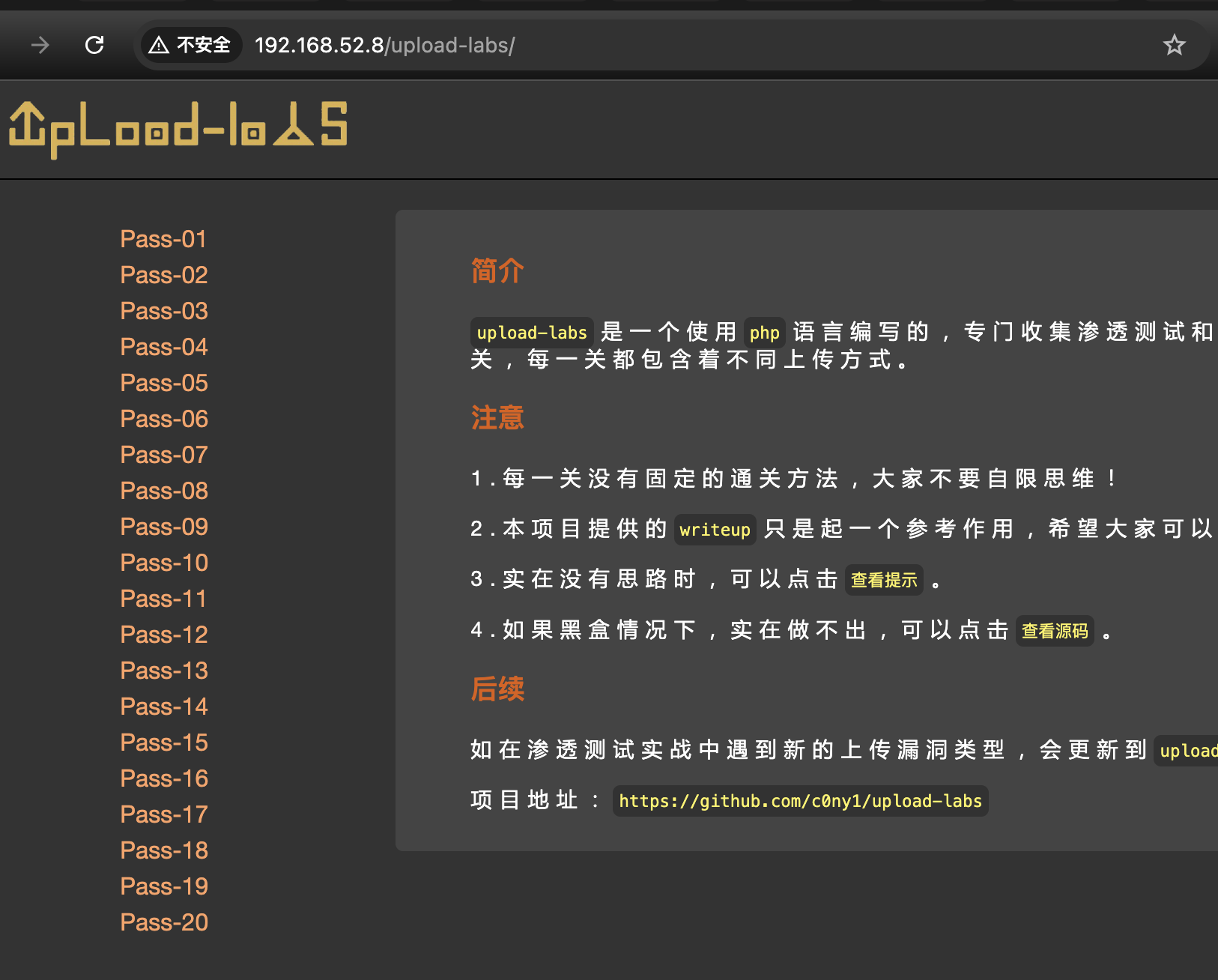
Task: Navigate to Pass-08
Action: pyautogui.click(x=164, y=491)
